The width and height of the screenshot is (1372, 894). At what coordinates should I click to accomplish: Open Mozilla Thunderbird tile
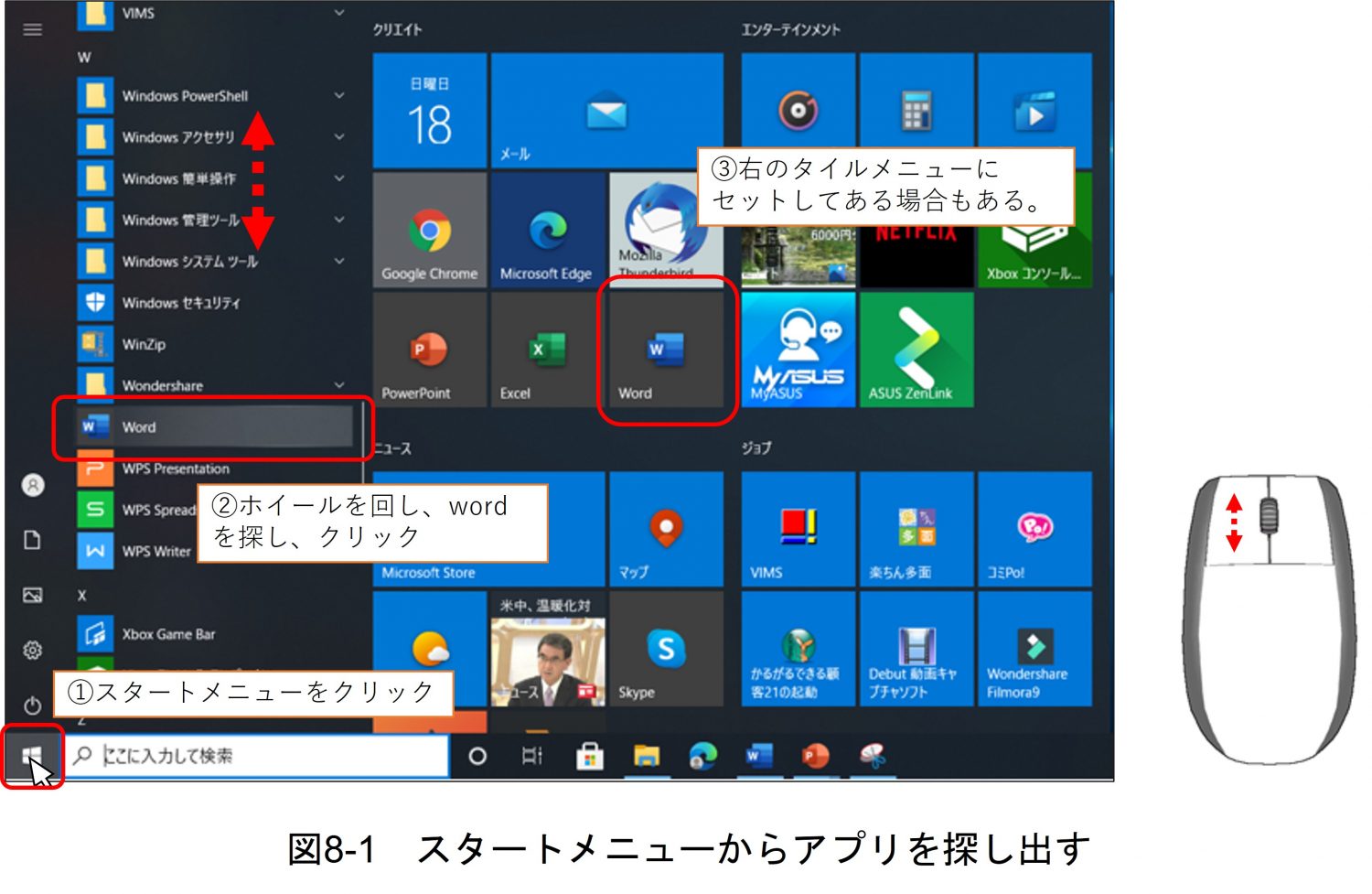coord(665,230)
